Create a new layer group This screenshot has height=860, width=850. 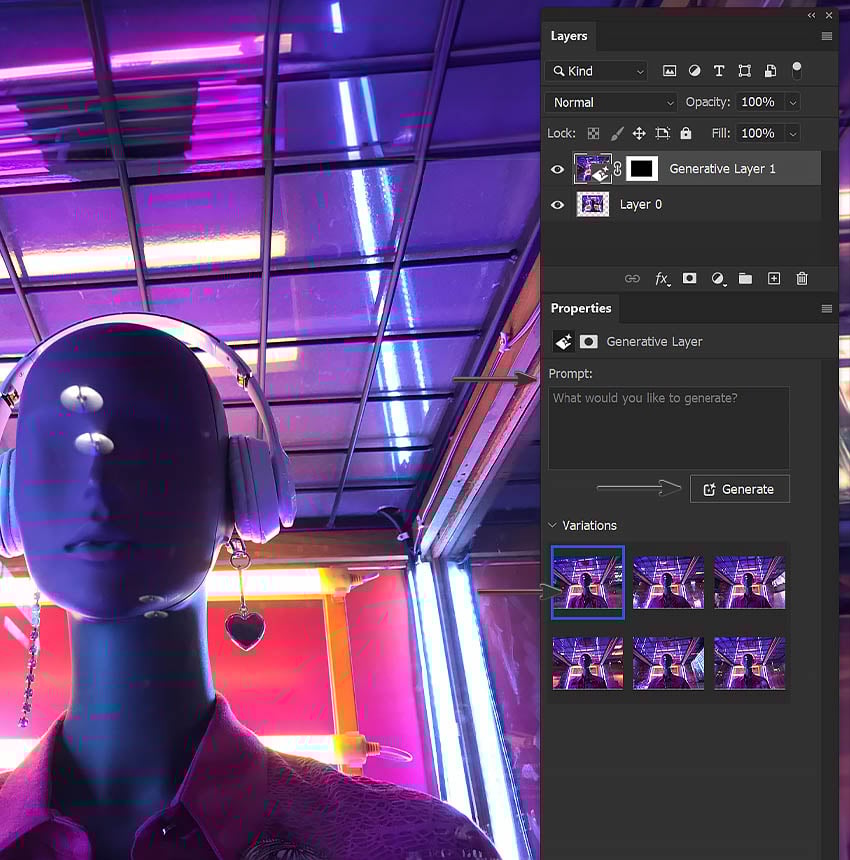pyautogui.click(x=745, y=278)
